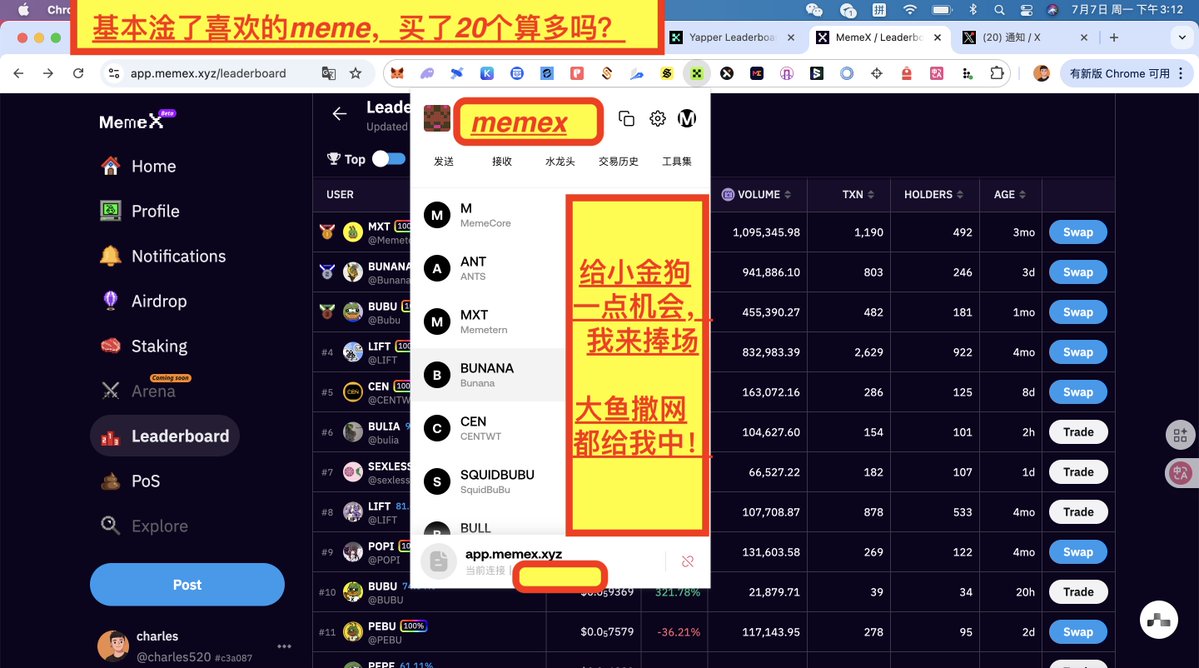Open Leaderboard in the sidebar

pos(165,436)
